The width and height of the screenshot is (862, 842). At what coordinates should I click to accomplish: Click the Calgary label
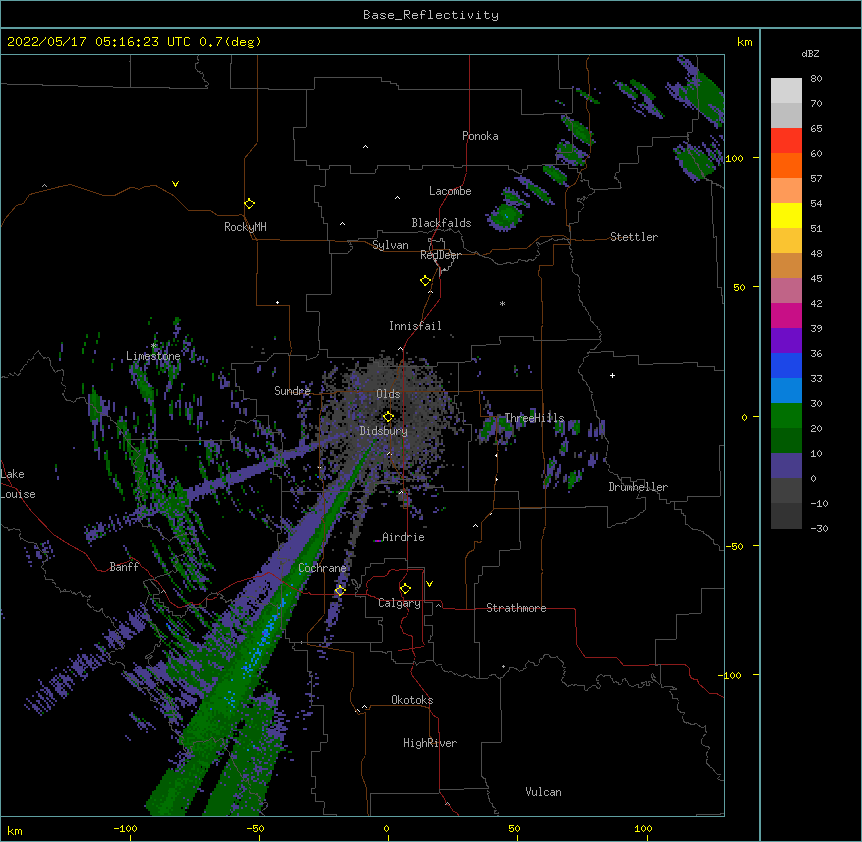(399, 603)
